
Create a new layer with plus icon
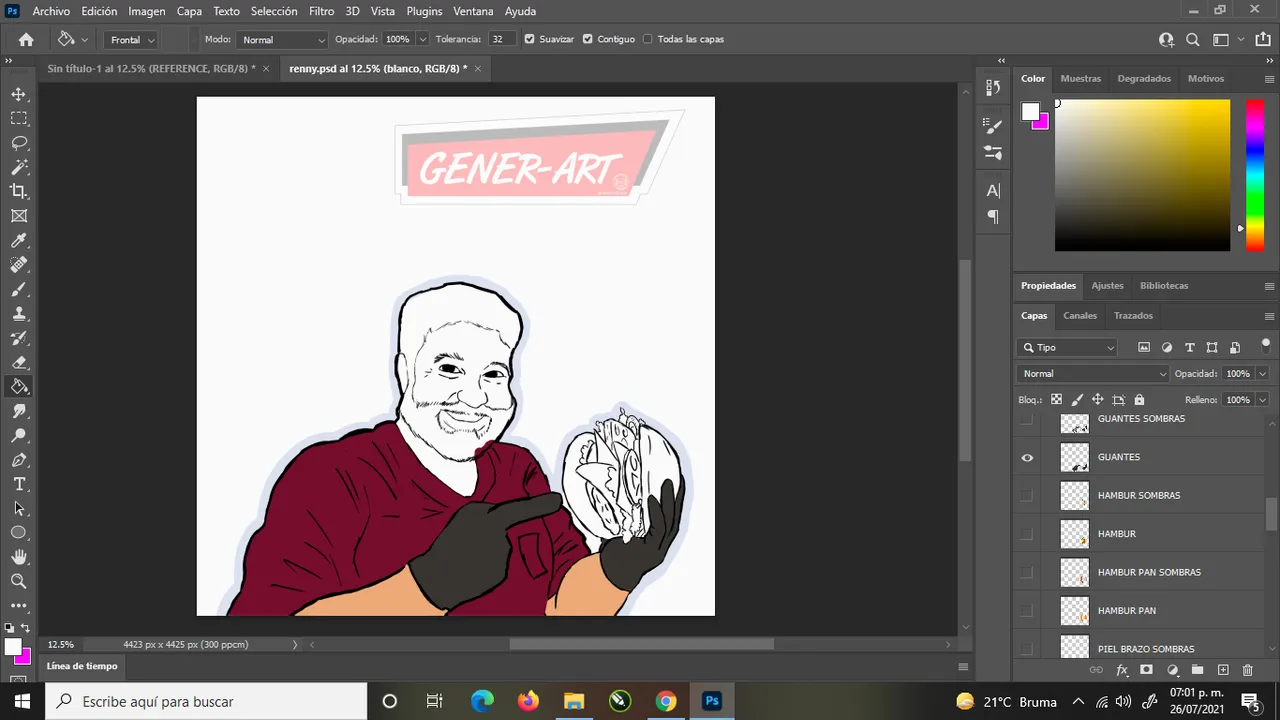[x=1223, y=670]
